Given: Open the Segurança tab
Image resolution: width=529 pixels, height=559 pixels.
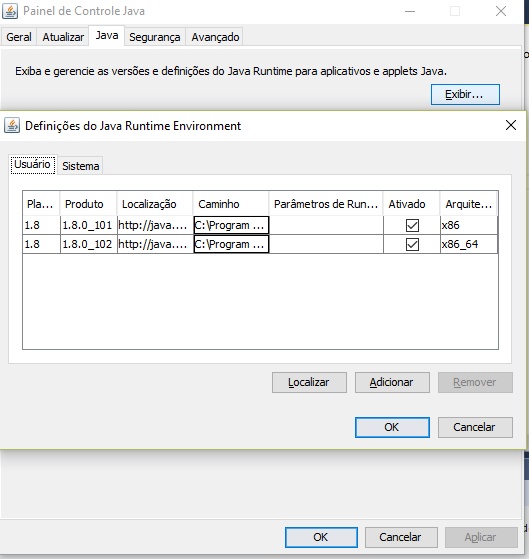Looking at the screenshot, I should point(154,37).
